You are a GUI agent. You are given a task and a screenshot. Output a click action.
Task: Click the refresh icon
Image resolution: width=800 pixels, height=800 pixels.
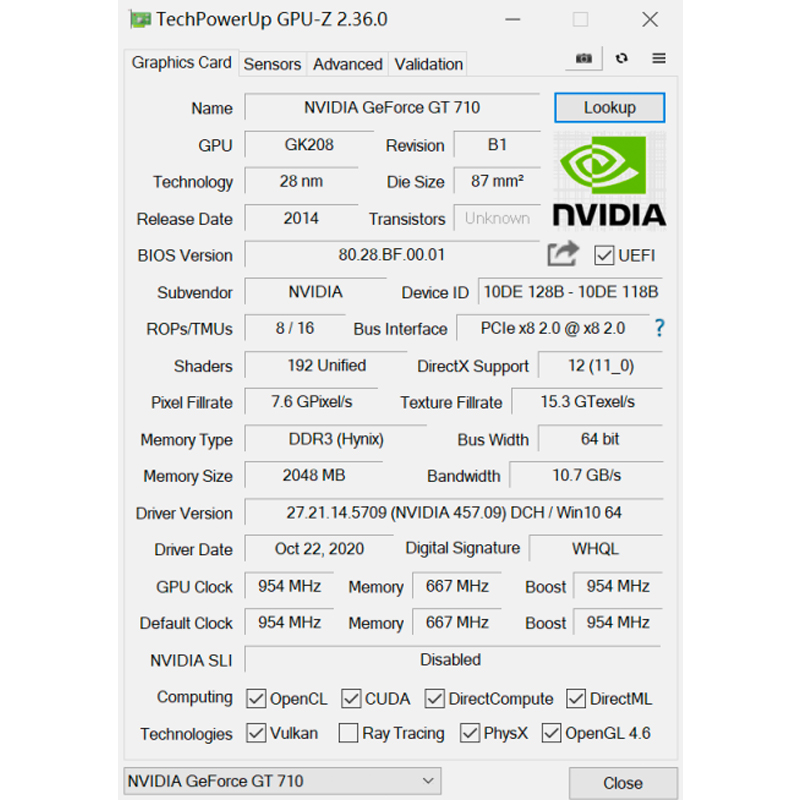pyautogui.click(x=621, y=58)
